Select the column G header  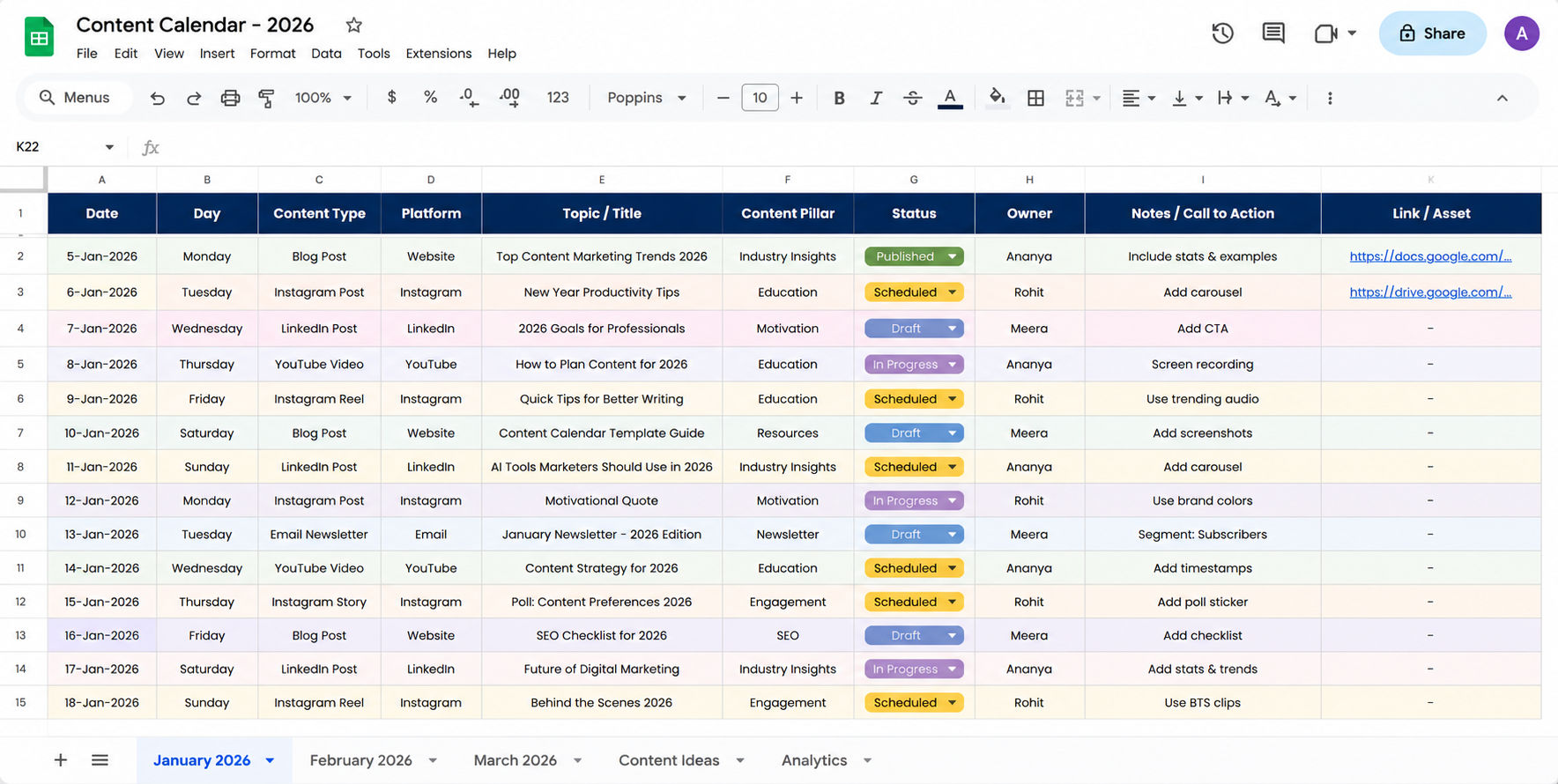(x=914, y=180)
